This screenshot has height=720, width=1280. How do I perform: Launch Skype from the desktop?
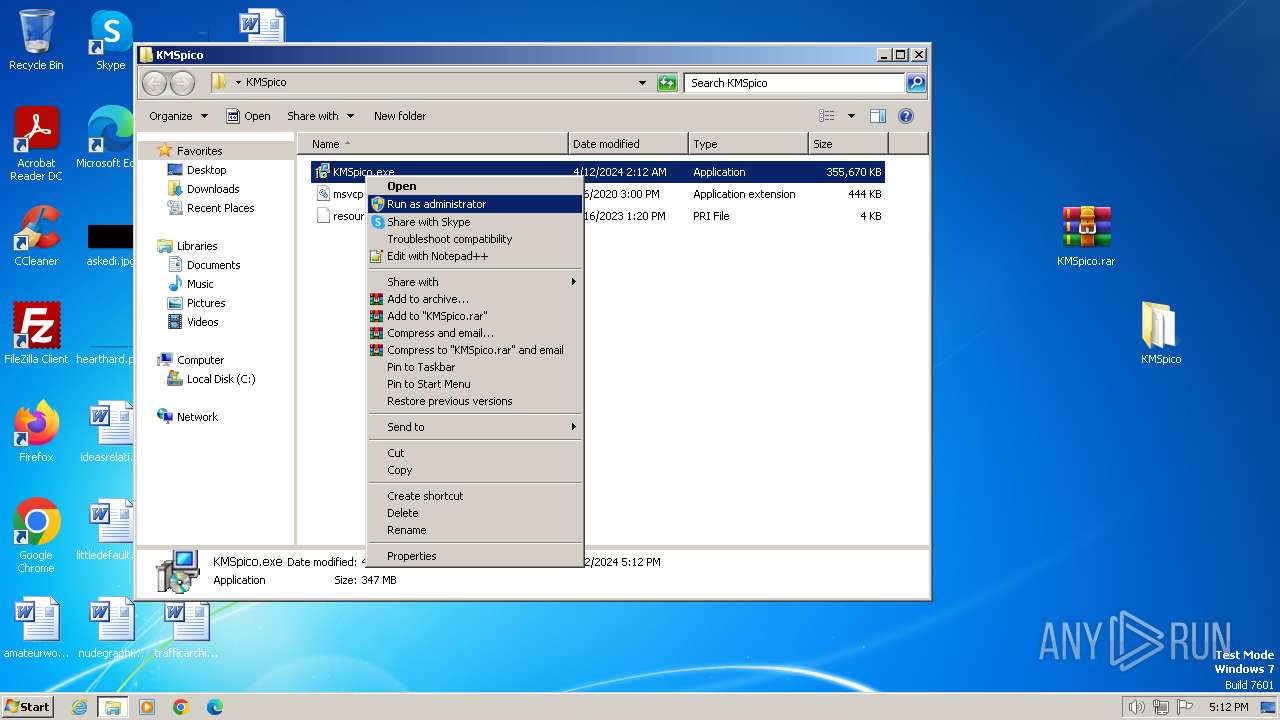coord(111,40)
